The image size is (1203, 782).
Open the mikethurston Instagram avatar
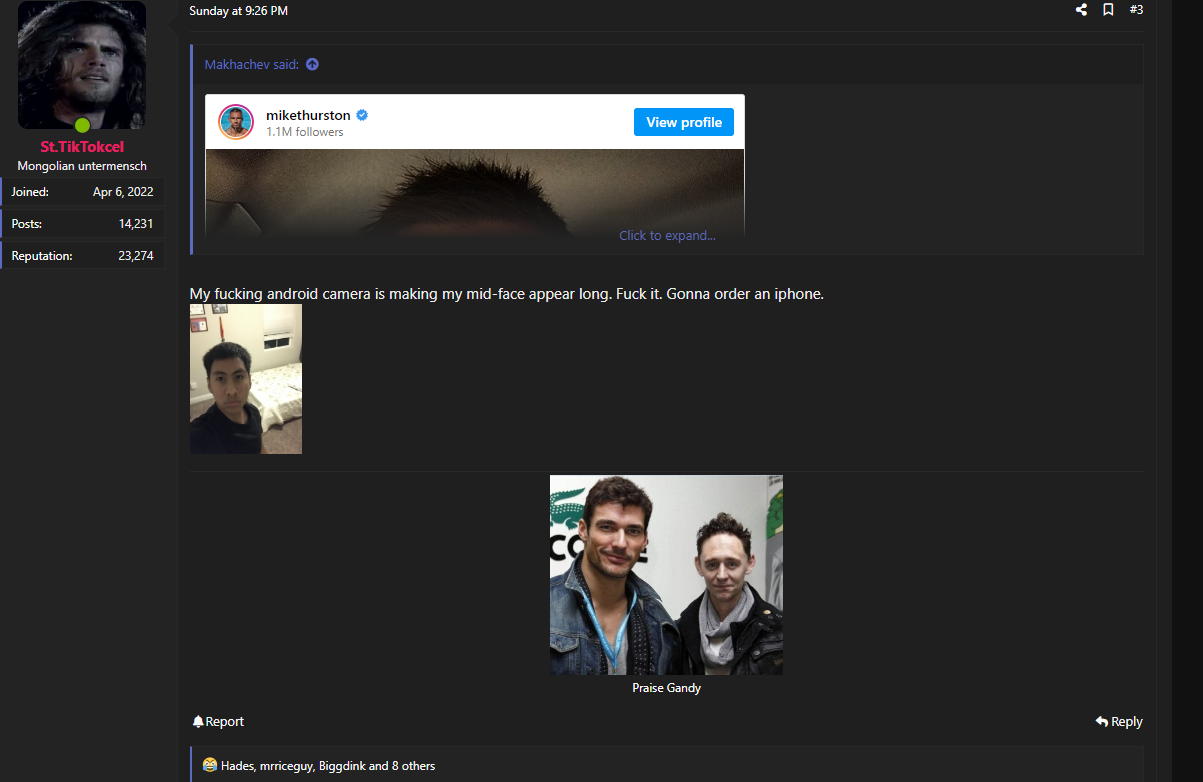(236, 122)
